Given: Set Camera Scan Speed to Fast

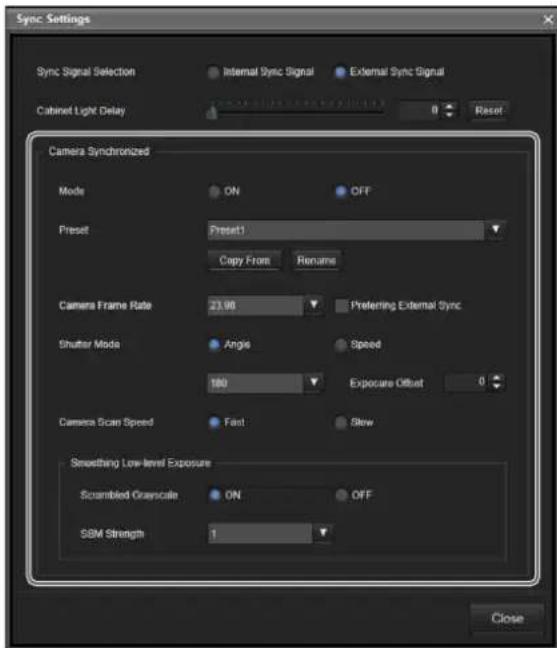Looking at the screenshot, I should point(214,422).
